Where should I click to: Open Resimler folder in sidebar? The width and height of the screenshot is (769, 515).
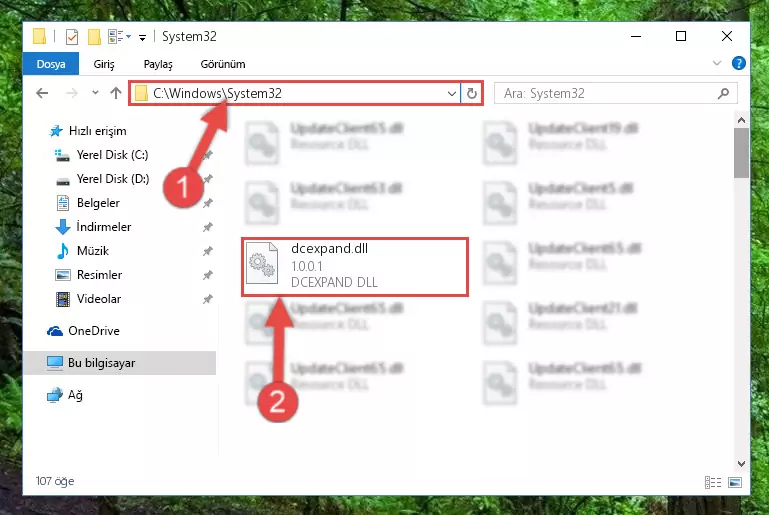pos(100,275)
